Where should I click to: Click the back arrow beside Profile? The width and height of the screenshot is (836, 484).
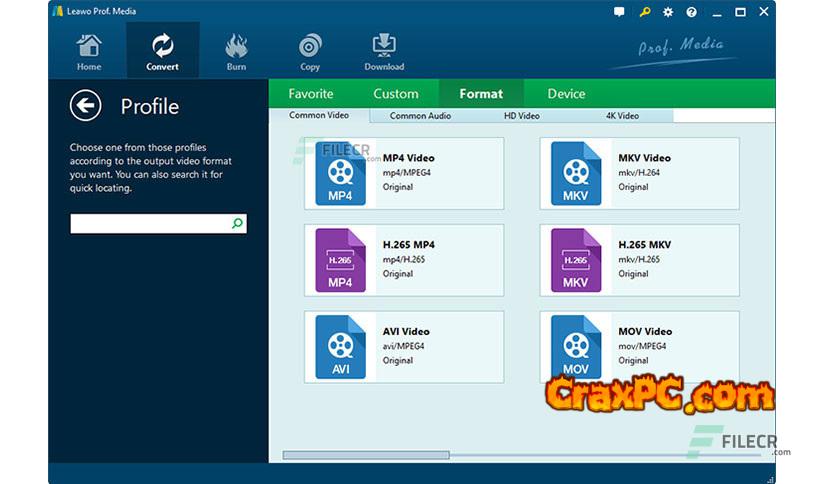86,105
